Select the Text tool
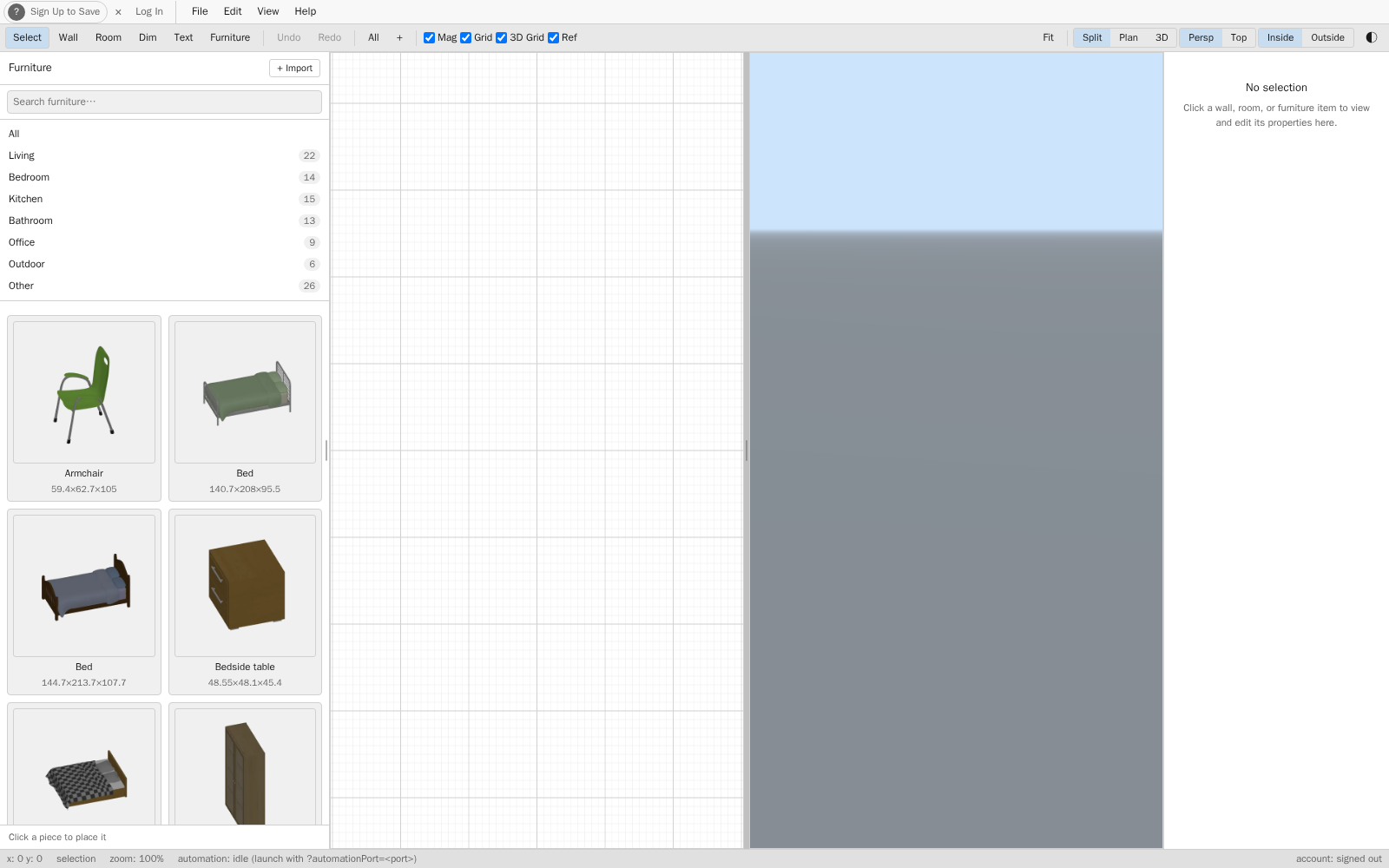The image size is (1389, 868). [x=183, y=37]
